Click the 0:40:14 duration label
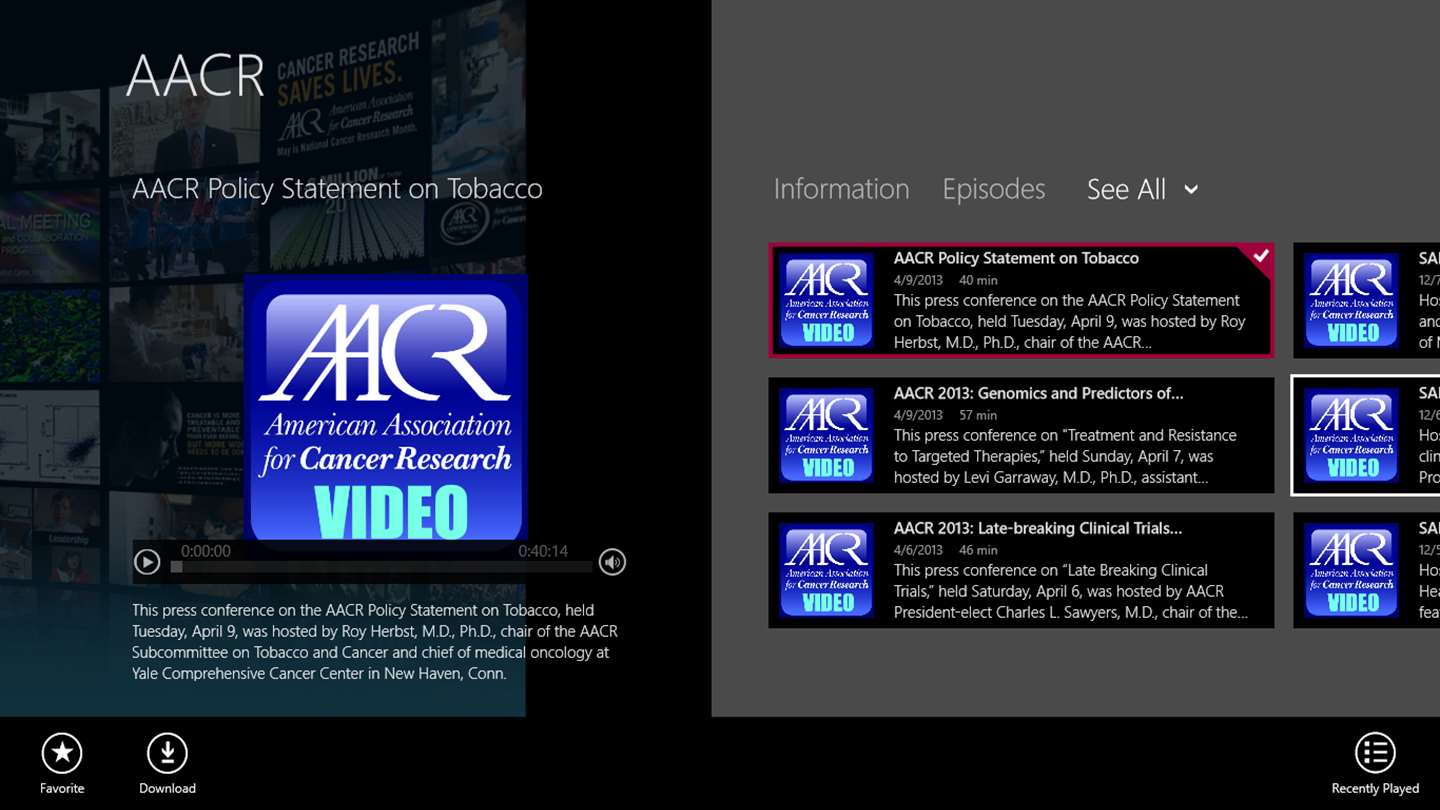Viewport: 1440px width, 810px height. 543,551
